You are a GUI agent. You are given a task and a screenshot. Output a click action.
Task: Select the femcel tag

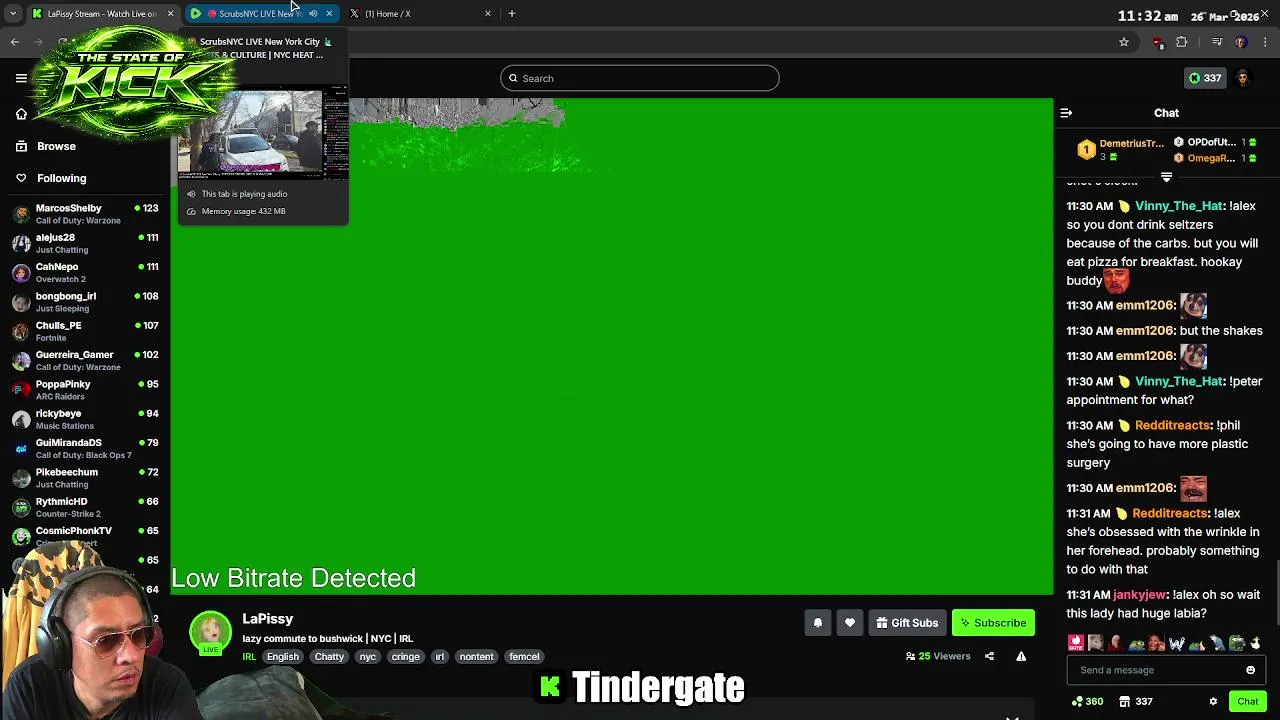[x=524, y=657]
